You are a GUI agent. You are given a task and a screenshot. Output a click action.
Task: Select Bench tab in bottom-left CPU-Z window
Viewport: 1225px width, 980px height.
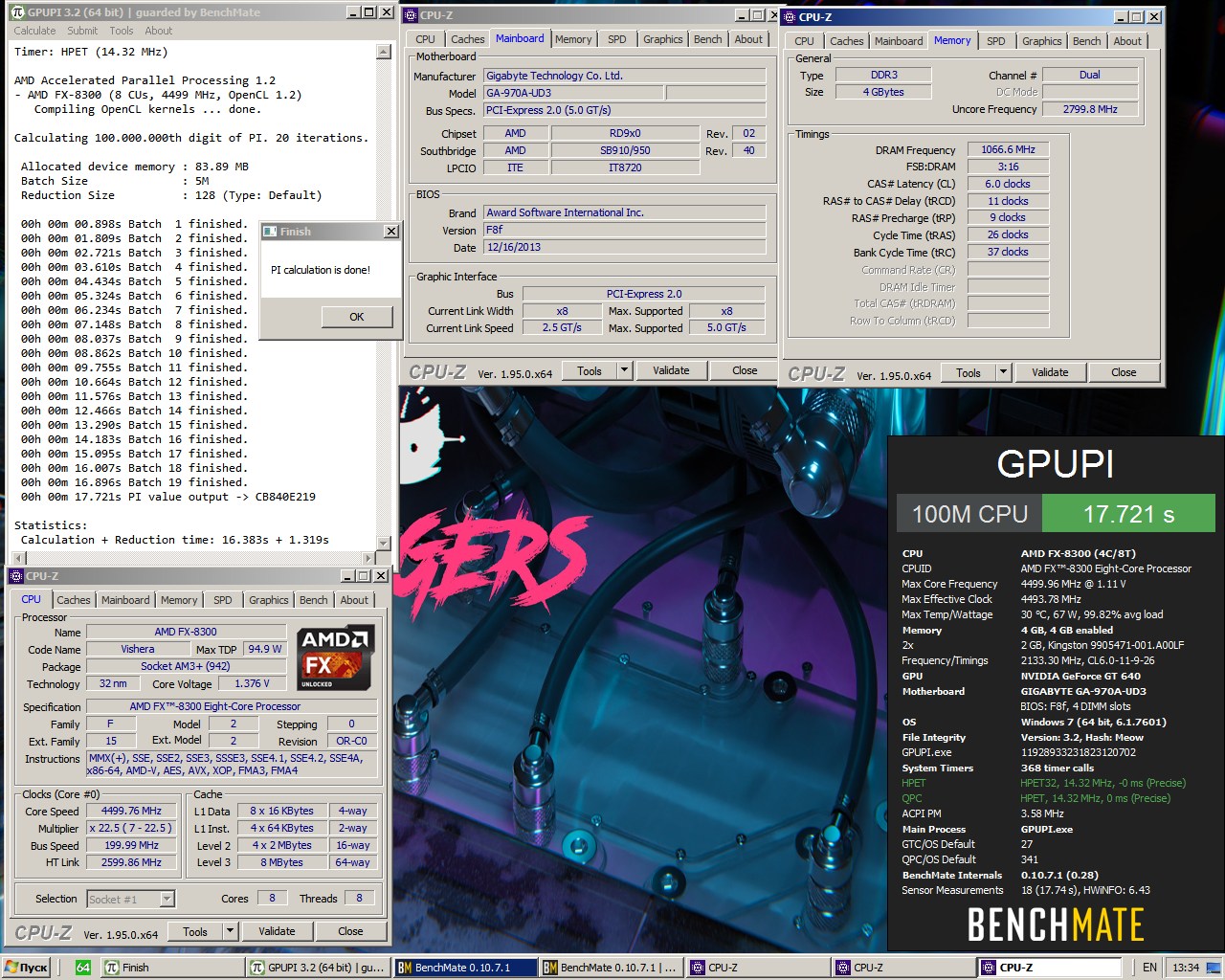[x=314, y=600]
